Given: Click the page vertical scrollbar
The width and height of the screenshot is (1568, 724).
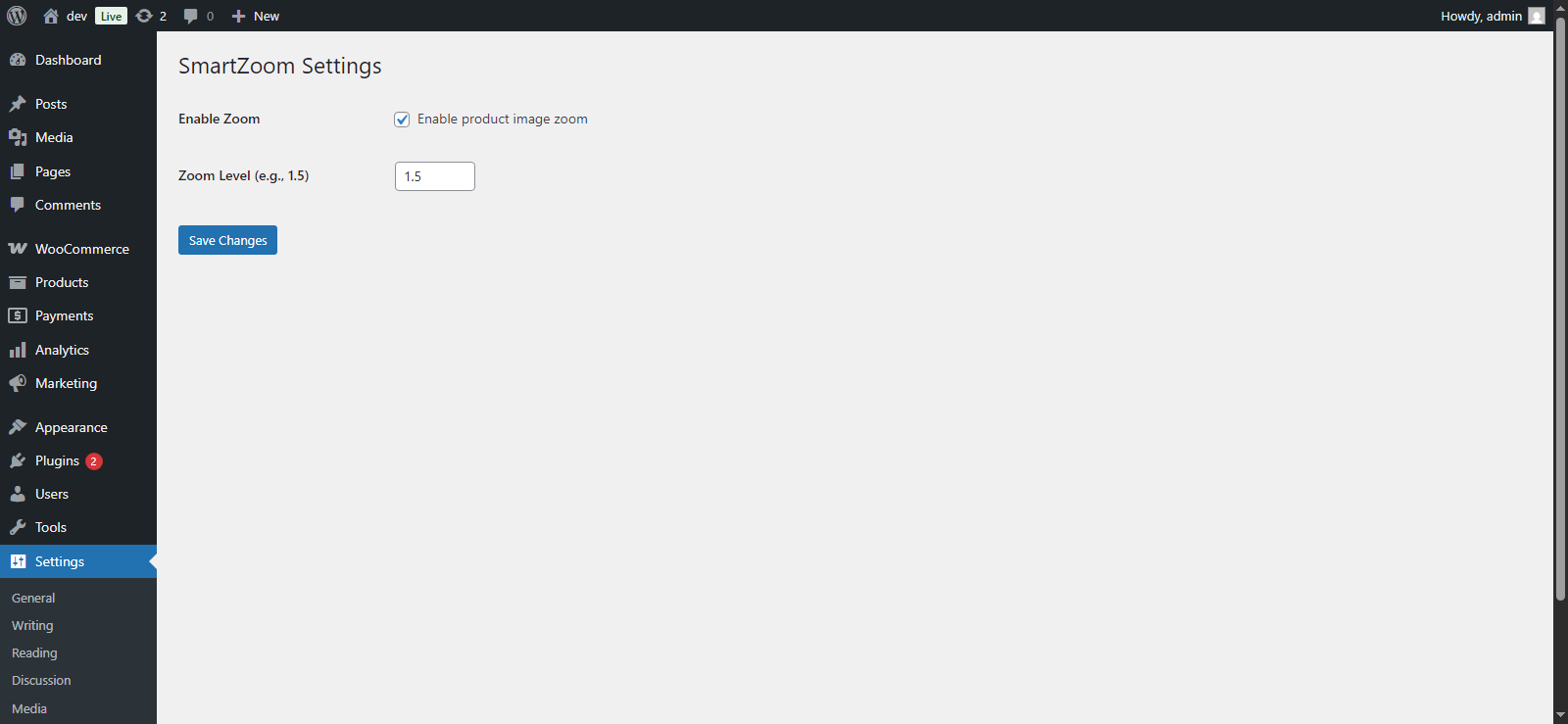Looking at the screenshot, I should tap(1560, 309).
